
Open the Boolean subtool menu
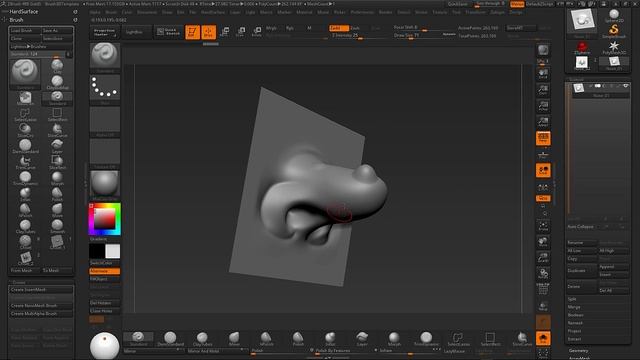coord(576,315)
